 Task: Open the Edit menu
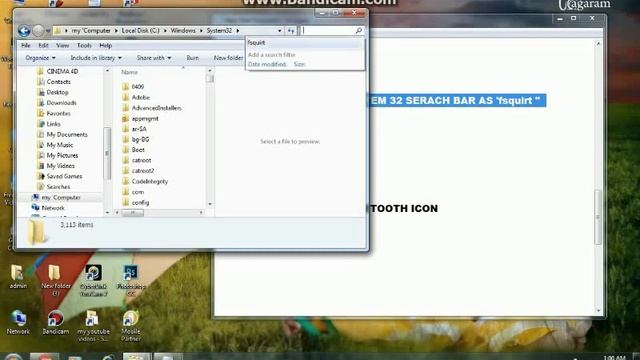point(43,45)
